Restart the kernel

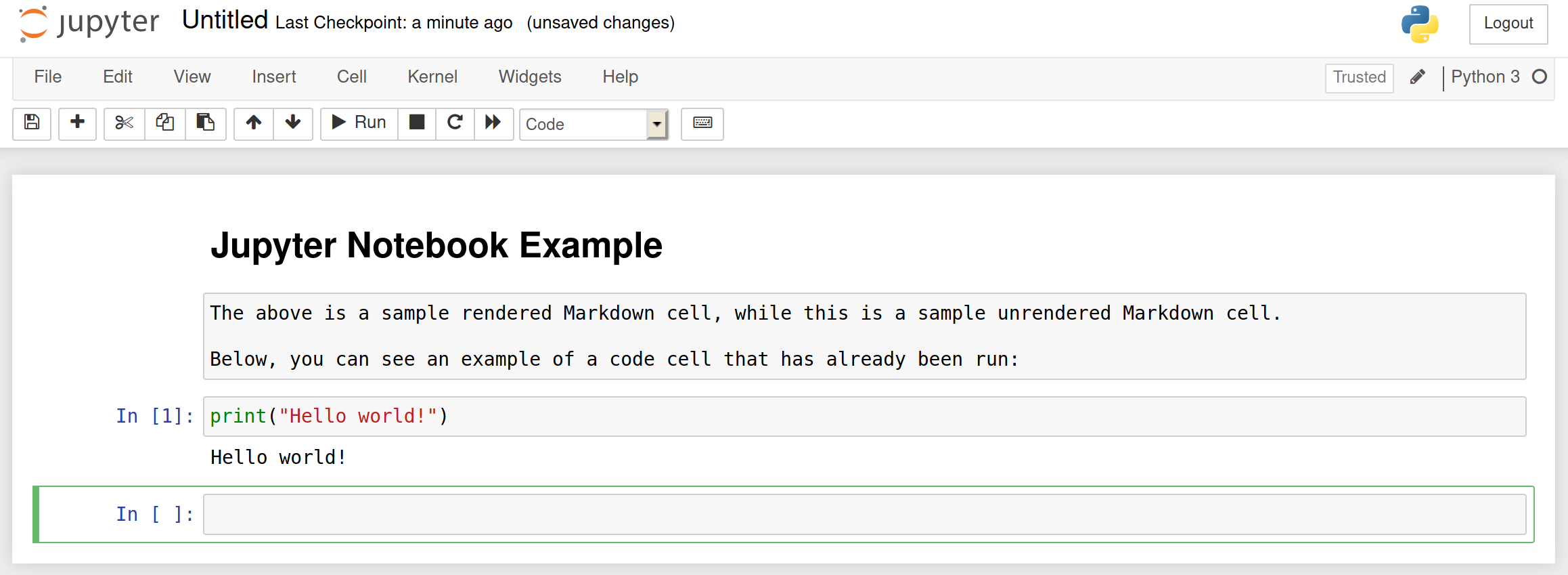click(x=454, y=124)
